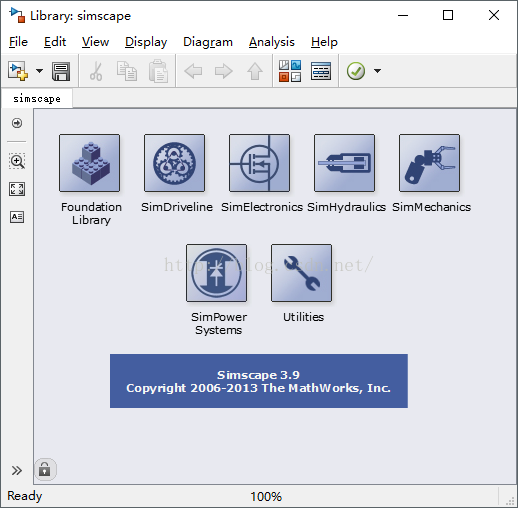Select the Annotation text palette icon
518x508 pixels.
17,217
